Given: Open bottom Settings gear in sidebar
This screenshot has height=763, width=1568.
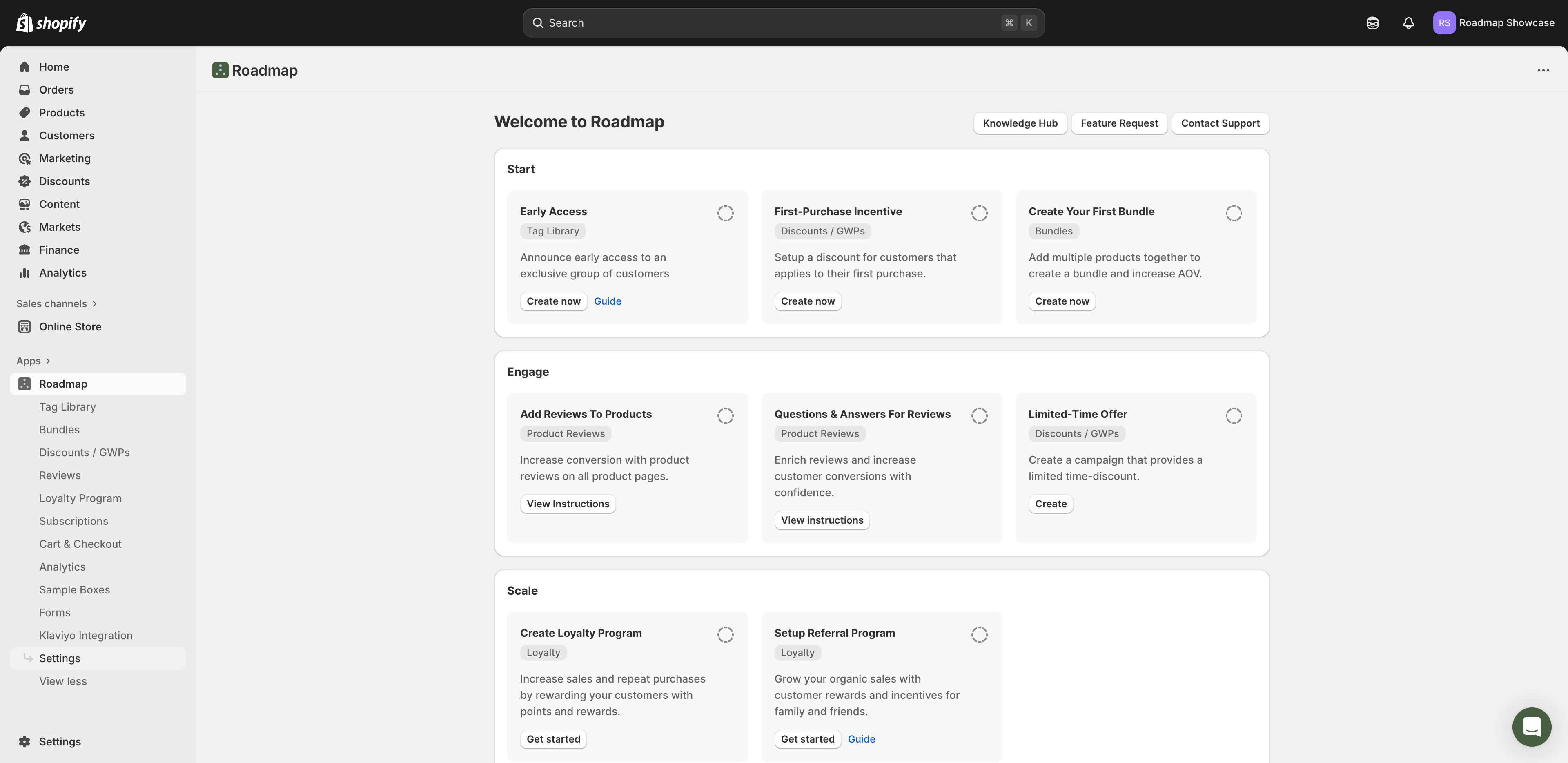Looking at the screenshot, I should (x=24, y=741).
